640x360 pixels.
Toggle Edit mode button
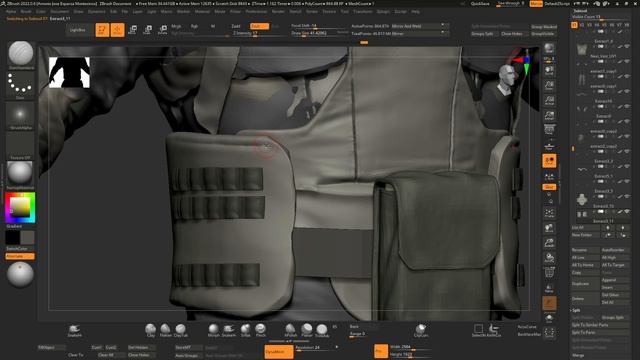coord(102,30)
